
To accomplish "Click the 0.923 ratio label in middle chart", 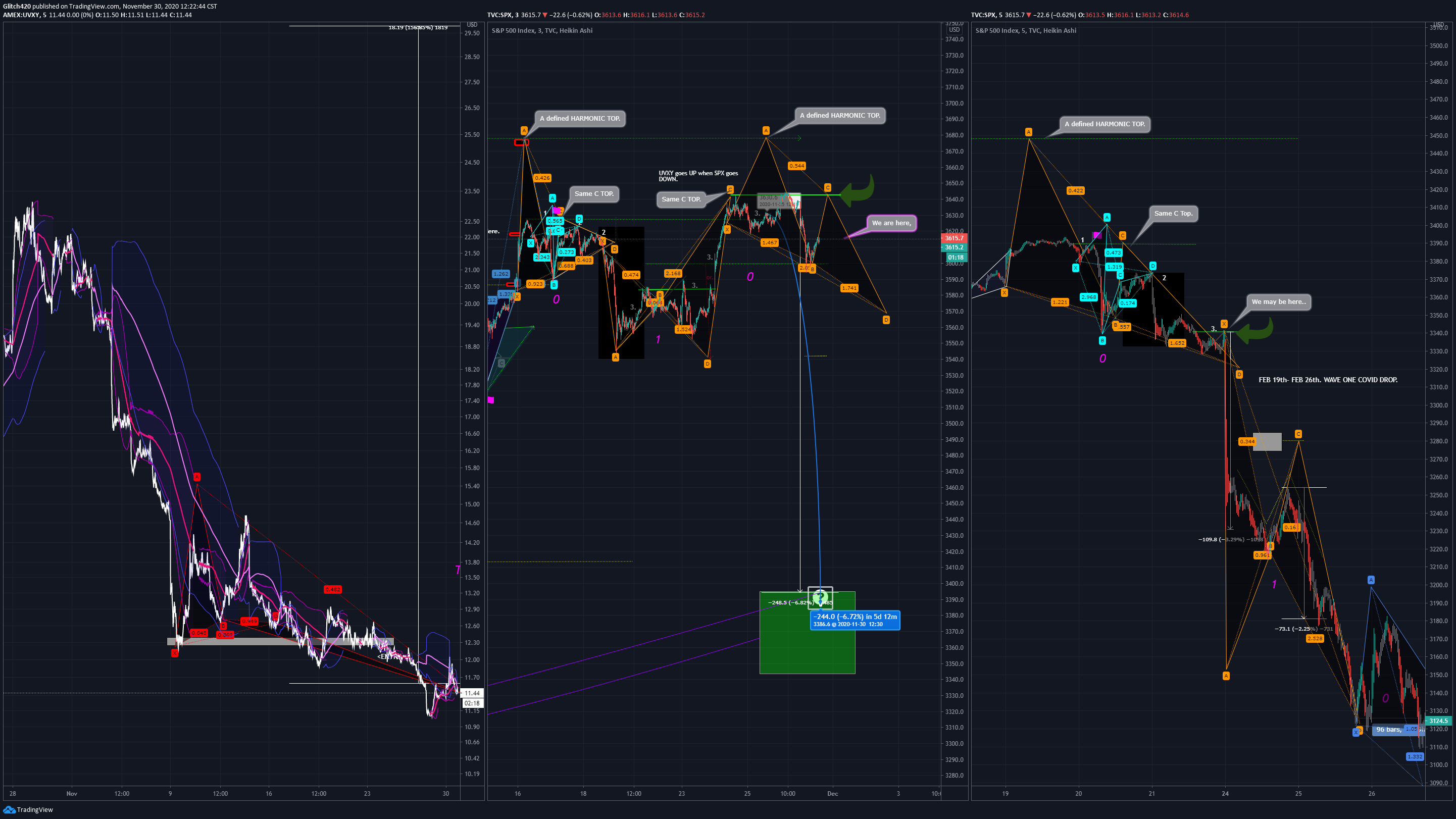I will [535, 284].
